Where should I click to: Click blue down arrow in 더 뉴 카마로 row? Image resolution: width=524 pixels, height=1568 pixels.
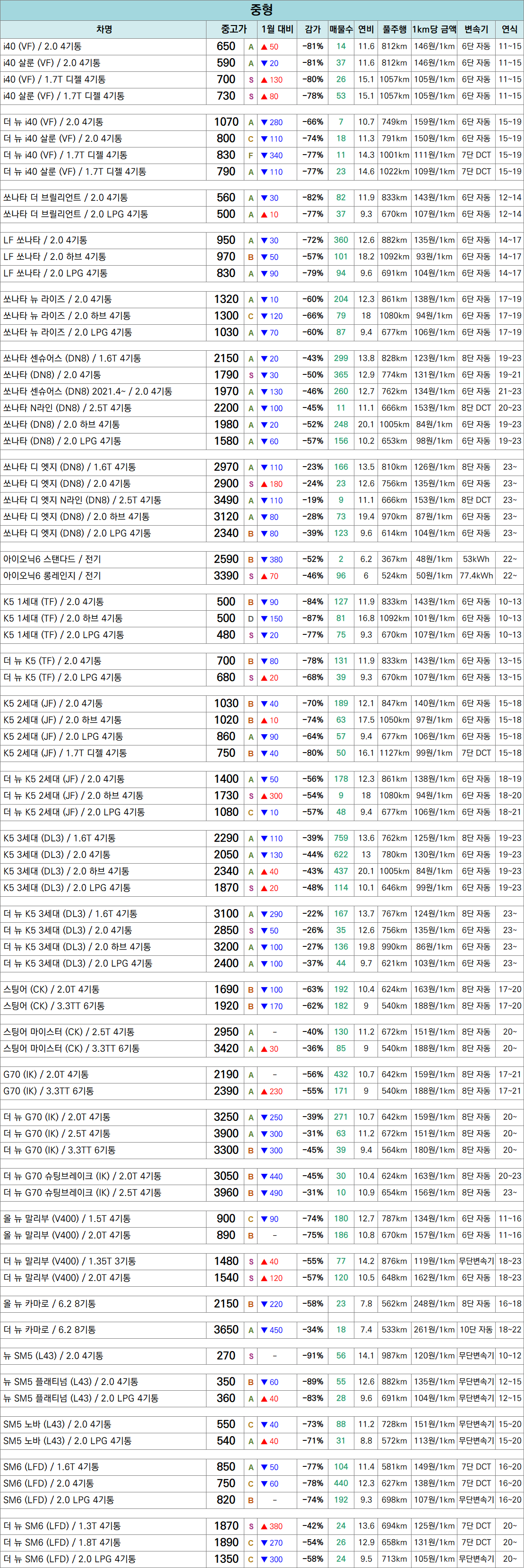pyautogui.click(x=264, y=1330)
